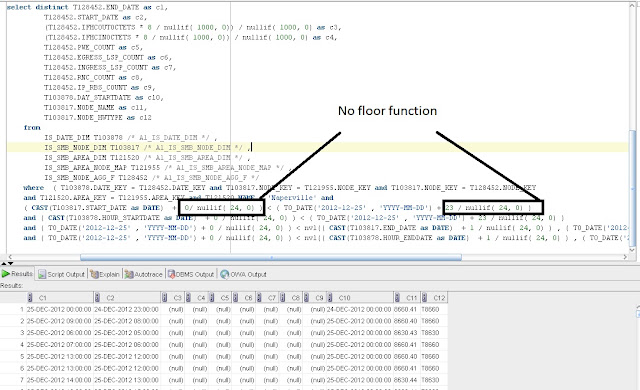This screenshot has height=390, width=640.
Task: Click the sort icon in column C2 header
Action: 97,297
